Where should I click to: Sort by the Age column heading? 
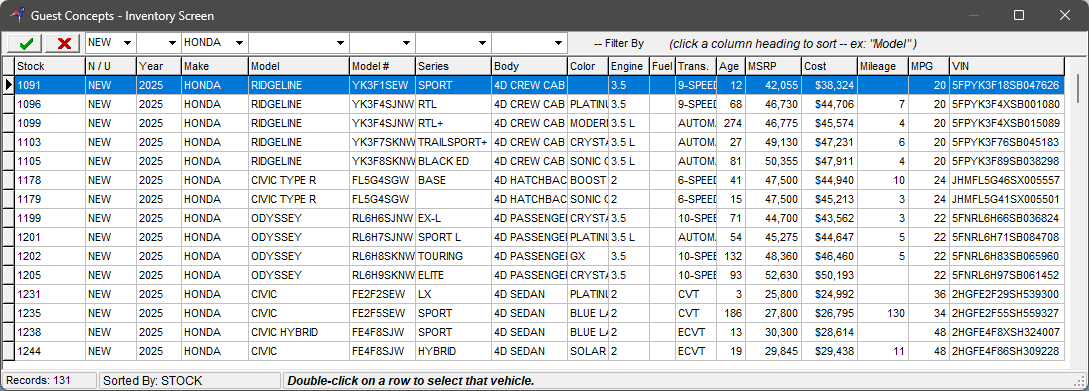tap(731, 66)
